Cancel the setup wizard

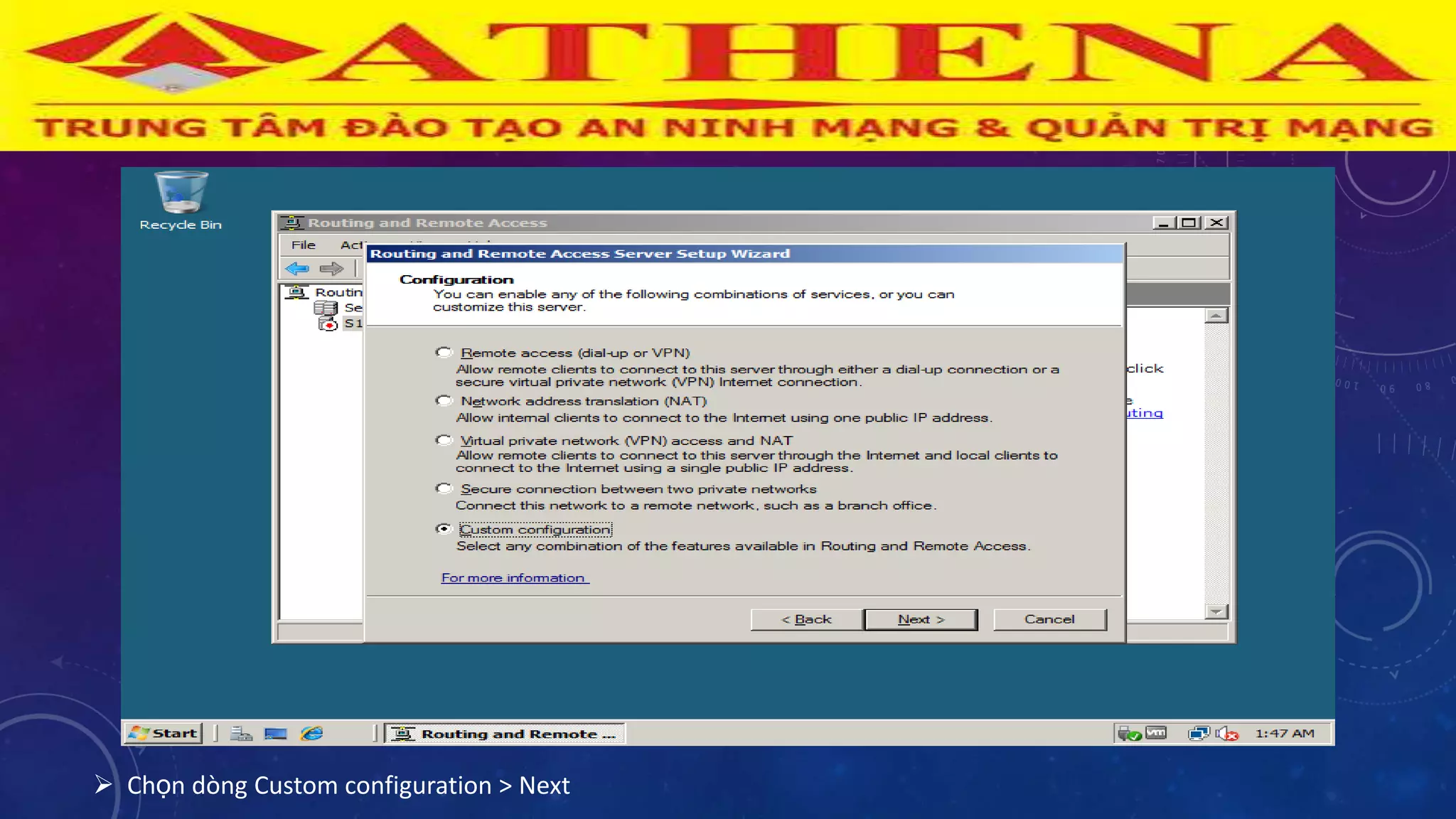pyautogui.click(x=1049, y=619)
